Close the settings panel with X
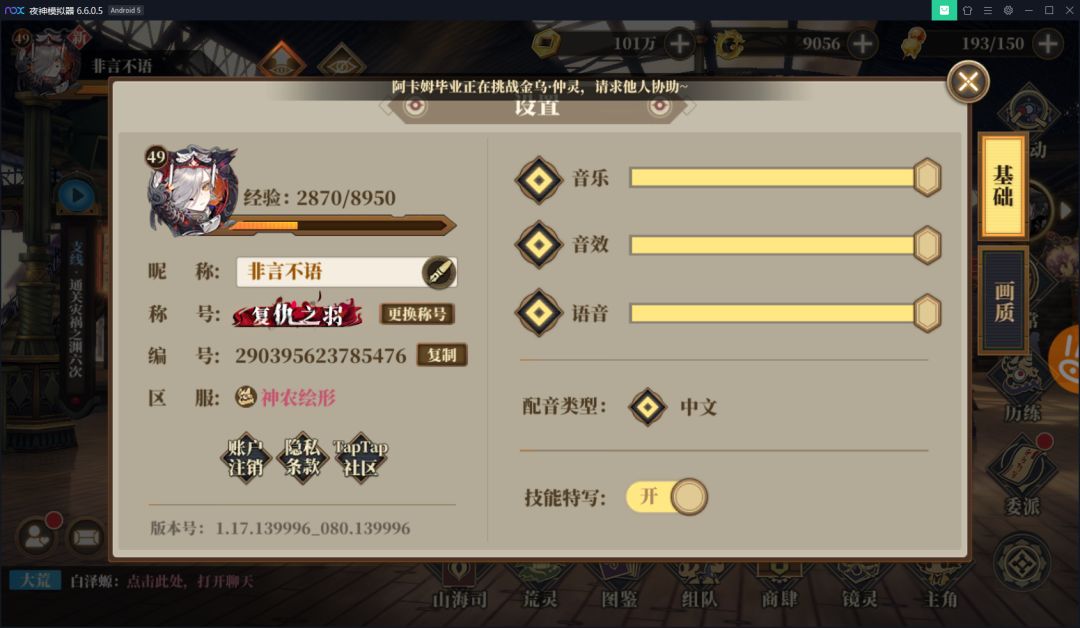This screenshot has width=1080, height=628. click(x=968, y=83)
